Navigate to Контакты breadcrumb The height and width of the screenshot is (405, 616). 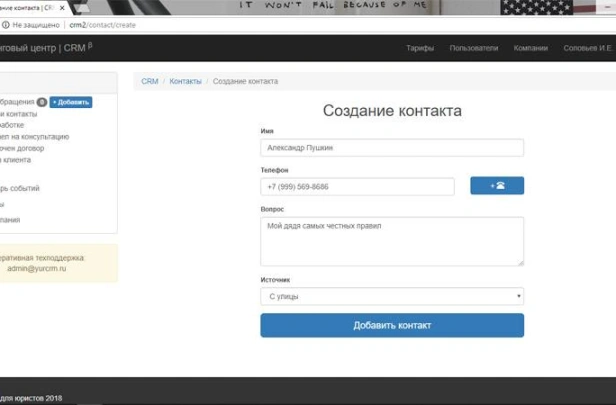(x=185, y=81)
